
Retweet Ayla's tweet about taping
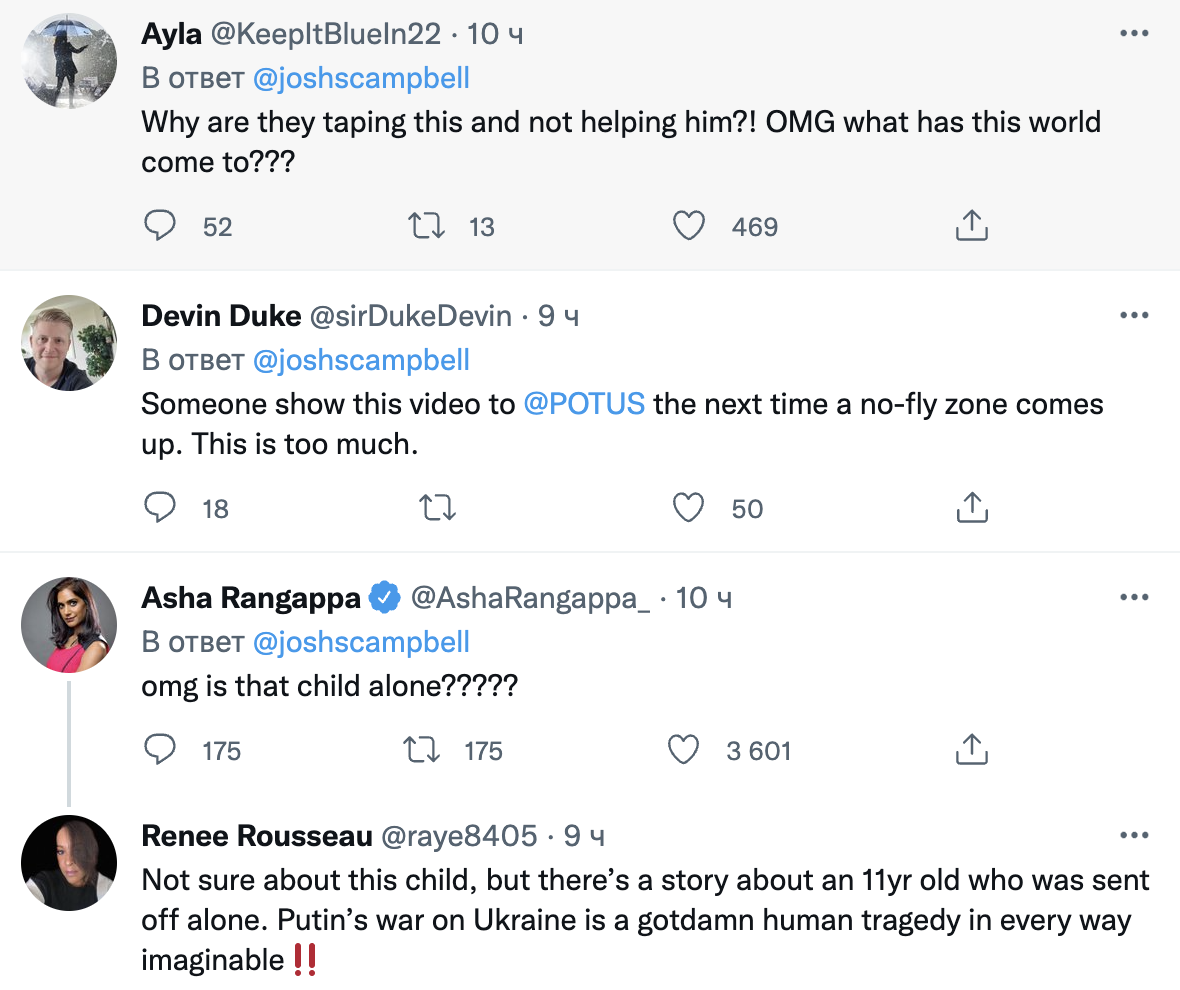[430, 227]
